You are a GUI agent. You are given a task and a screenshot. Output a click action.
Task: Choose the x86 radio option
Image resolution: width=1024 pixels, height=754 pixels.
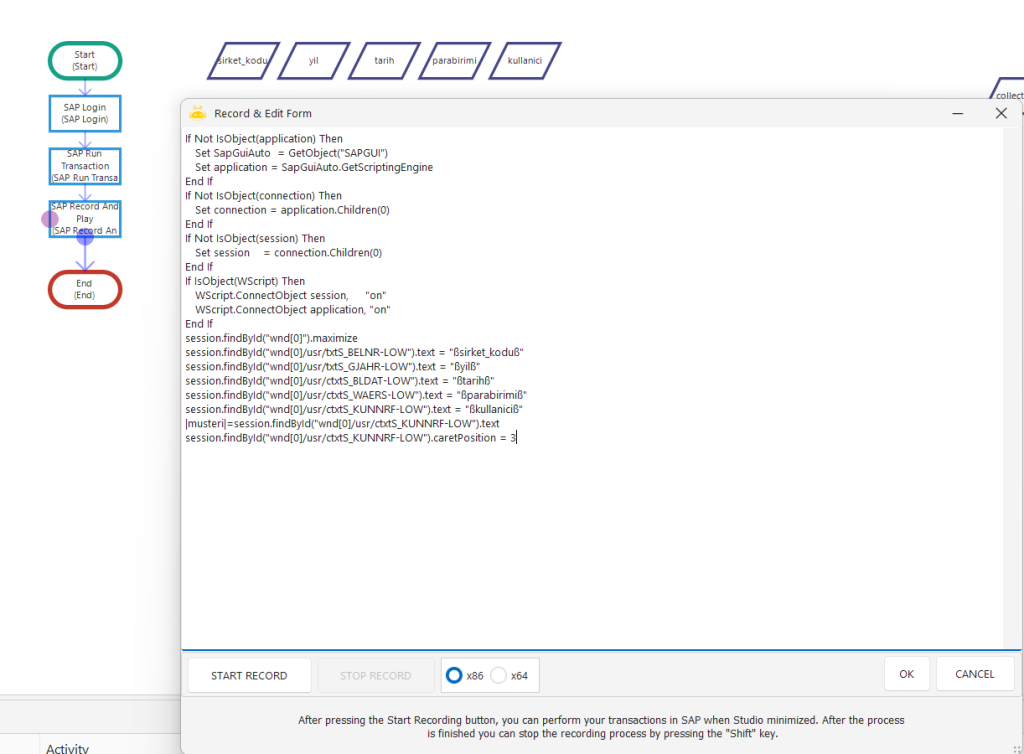(454, 675)
